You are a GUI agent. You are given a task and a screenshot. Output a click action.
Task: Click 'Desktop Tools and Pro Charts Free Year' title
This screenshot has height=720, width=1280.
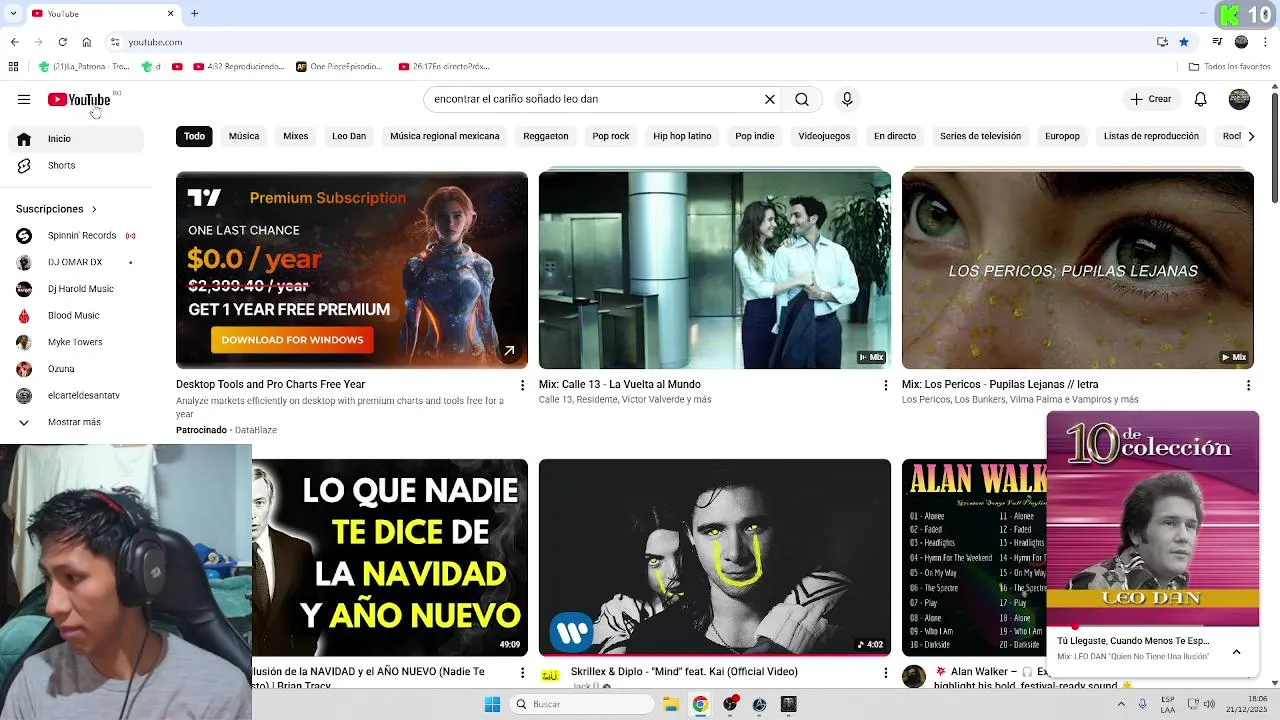pos(270,384)
